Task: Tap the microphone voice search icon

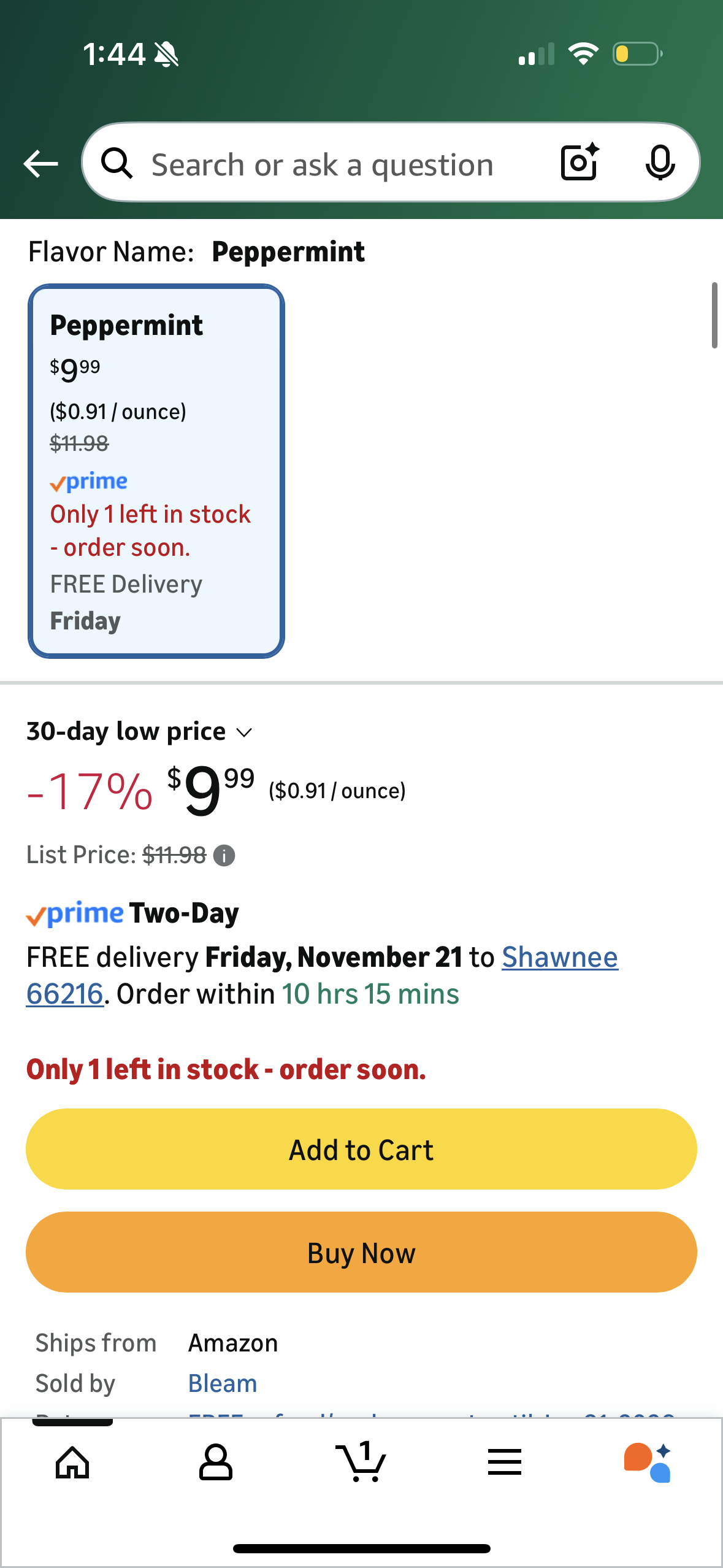Action: coord(660,163)
